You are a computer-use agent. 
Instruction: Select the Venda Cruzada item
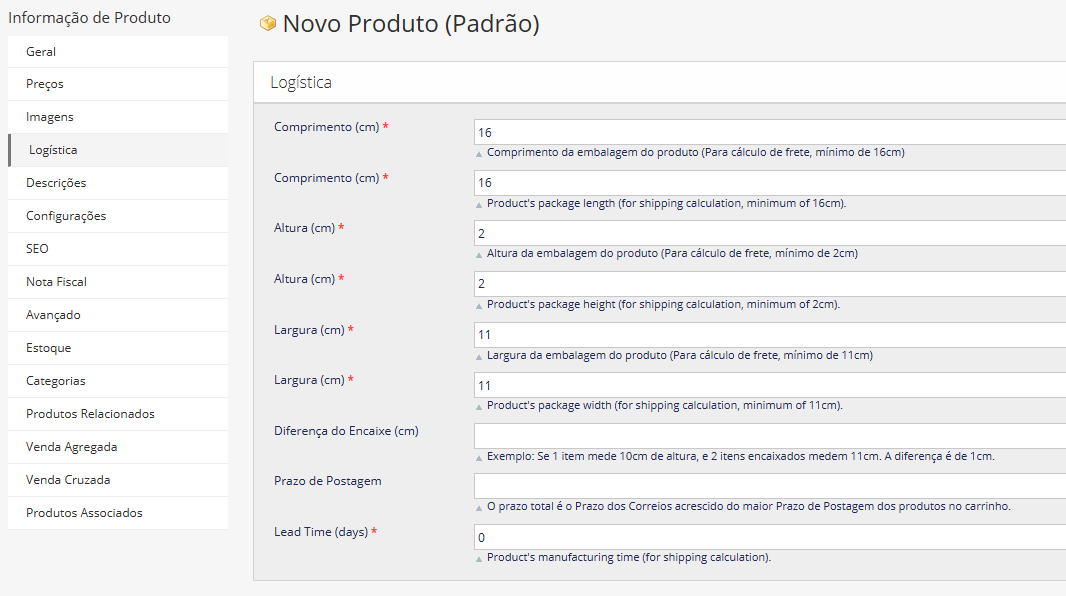(68, 480)
